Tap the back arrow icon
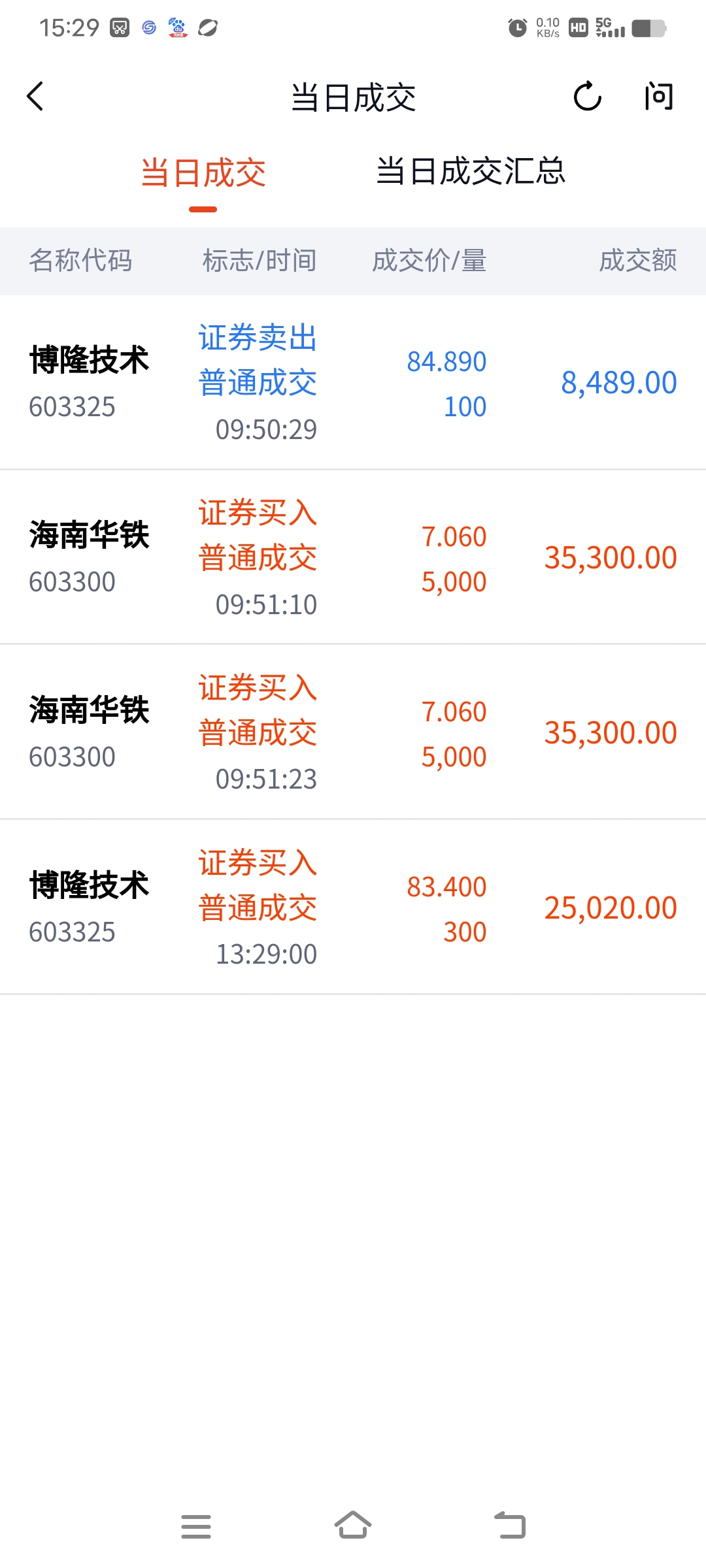 (35, 97)
